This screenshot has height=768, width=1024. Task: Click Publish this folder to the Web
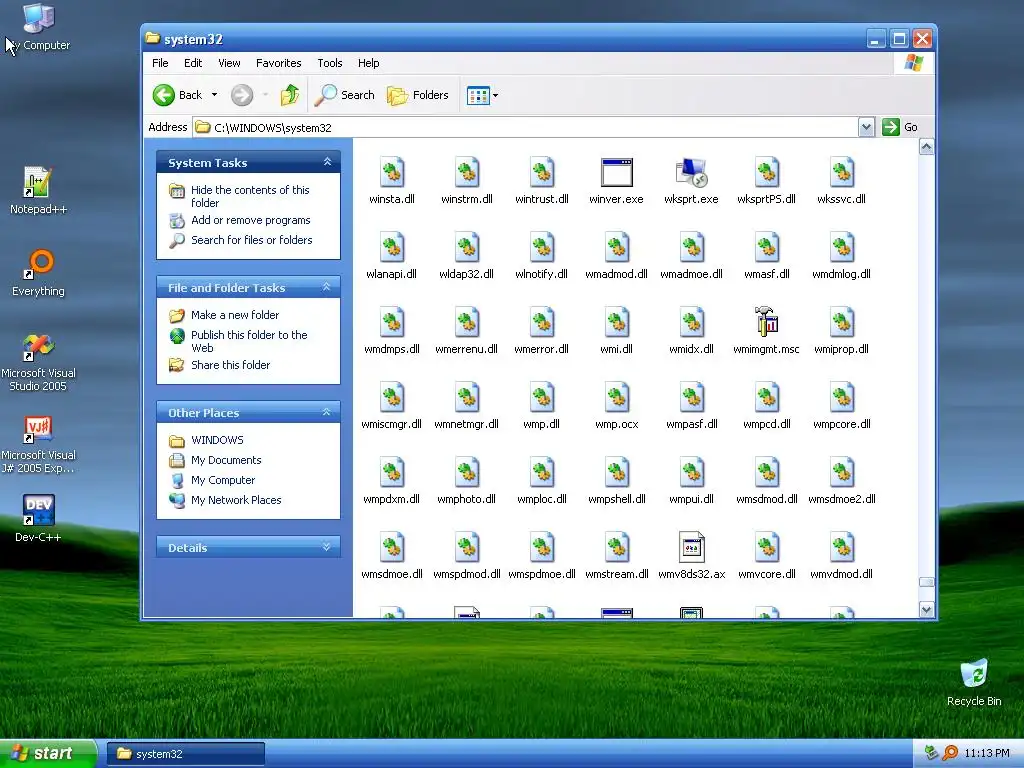click(x=249, y=341)
